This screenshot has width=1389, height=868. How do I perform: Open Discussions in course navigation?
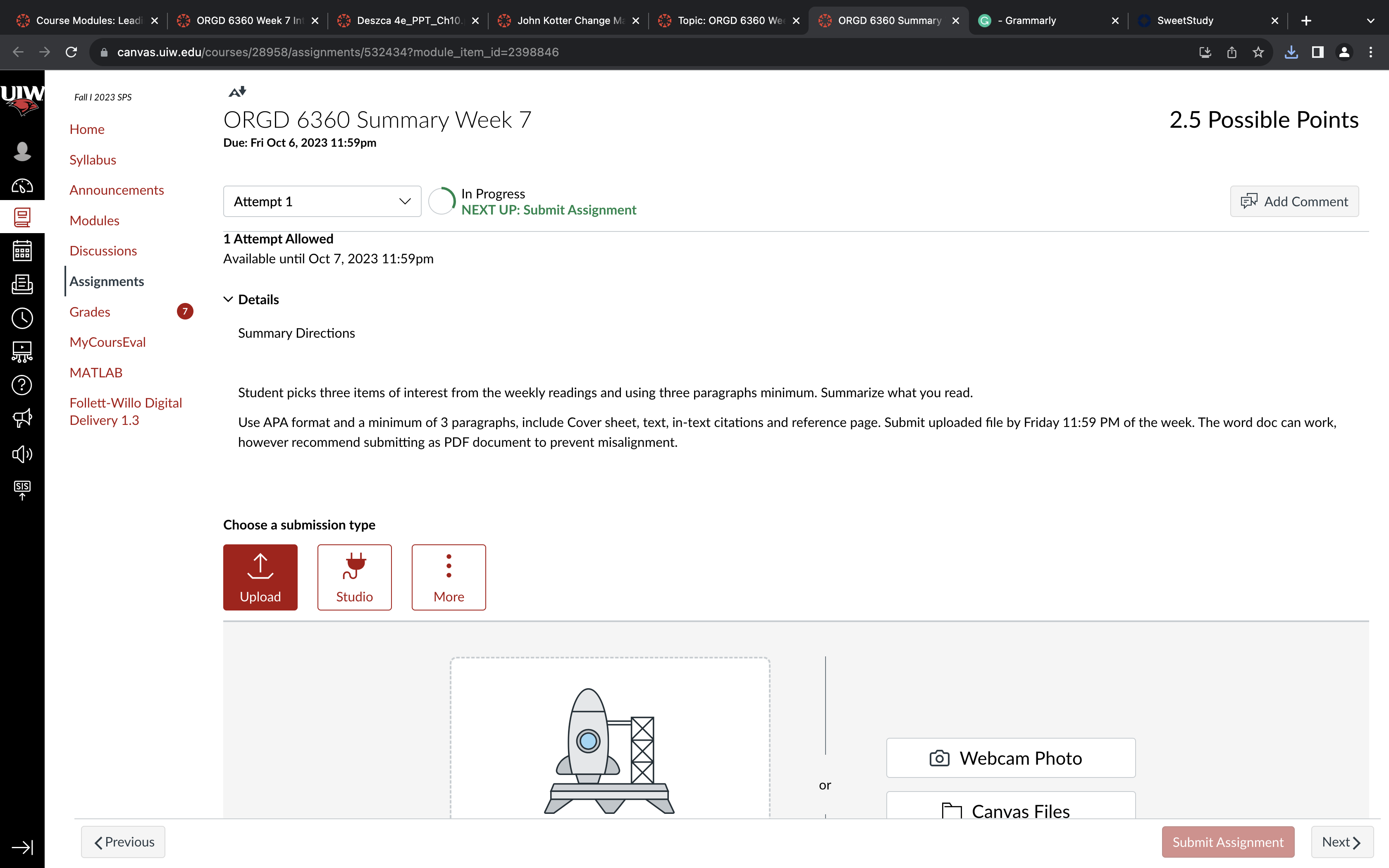tap(103, 251)
